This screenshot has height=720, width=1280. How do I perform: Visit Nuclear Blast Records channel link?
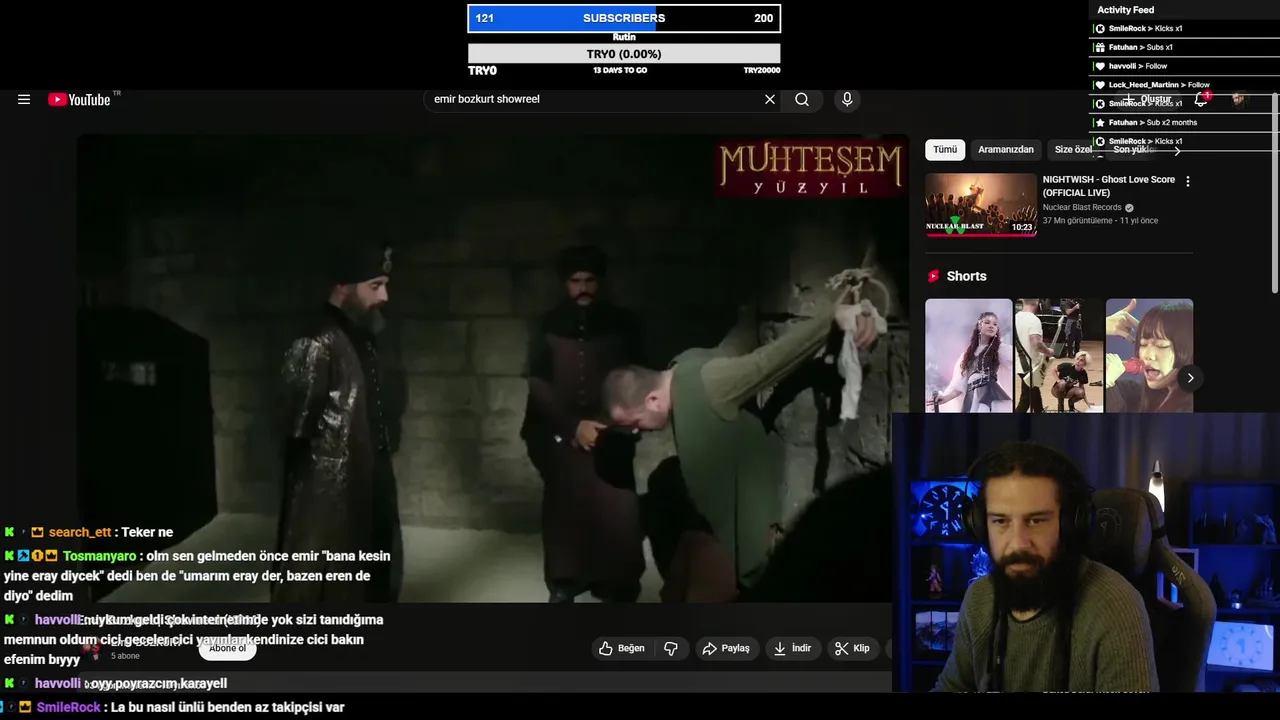1082,208
